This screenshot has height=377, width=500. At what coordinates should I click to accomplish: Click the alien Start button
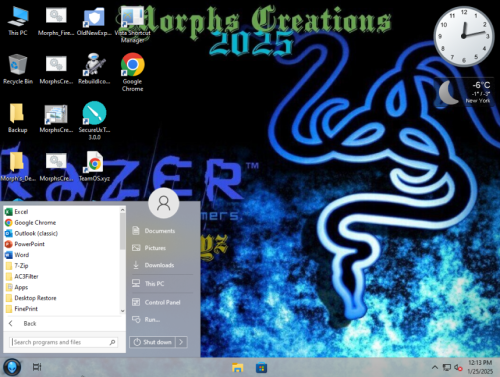click(x=12, y=367)
